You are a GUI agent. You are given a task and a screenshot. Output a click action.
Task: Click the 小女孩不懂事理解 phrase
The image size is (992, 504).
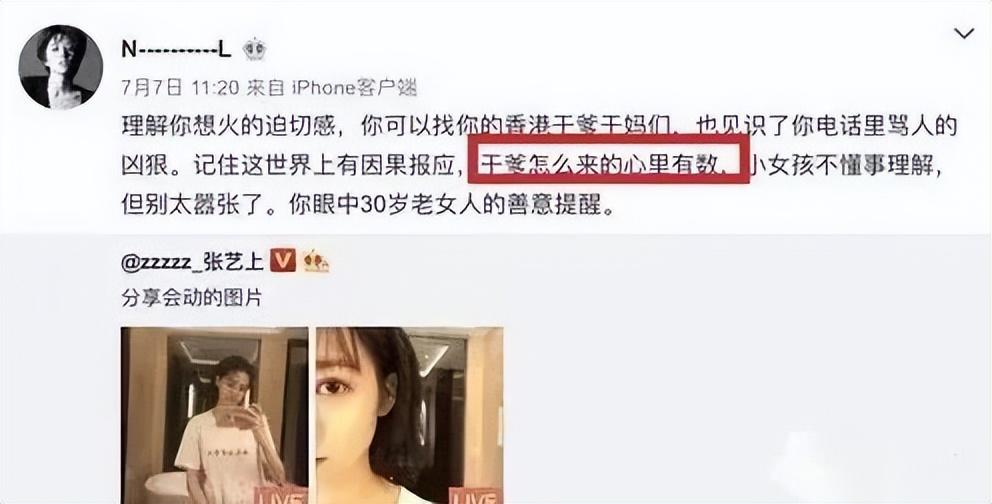click(841, 166)
